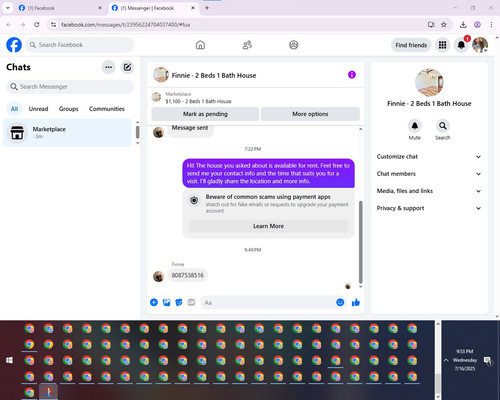Focus the Search Facebook field
500x400 pixels.
click(x=80, y=45)
